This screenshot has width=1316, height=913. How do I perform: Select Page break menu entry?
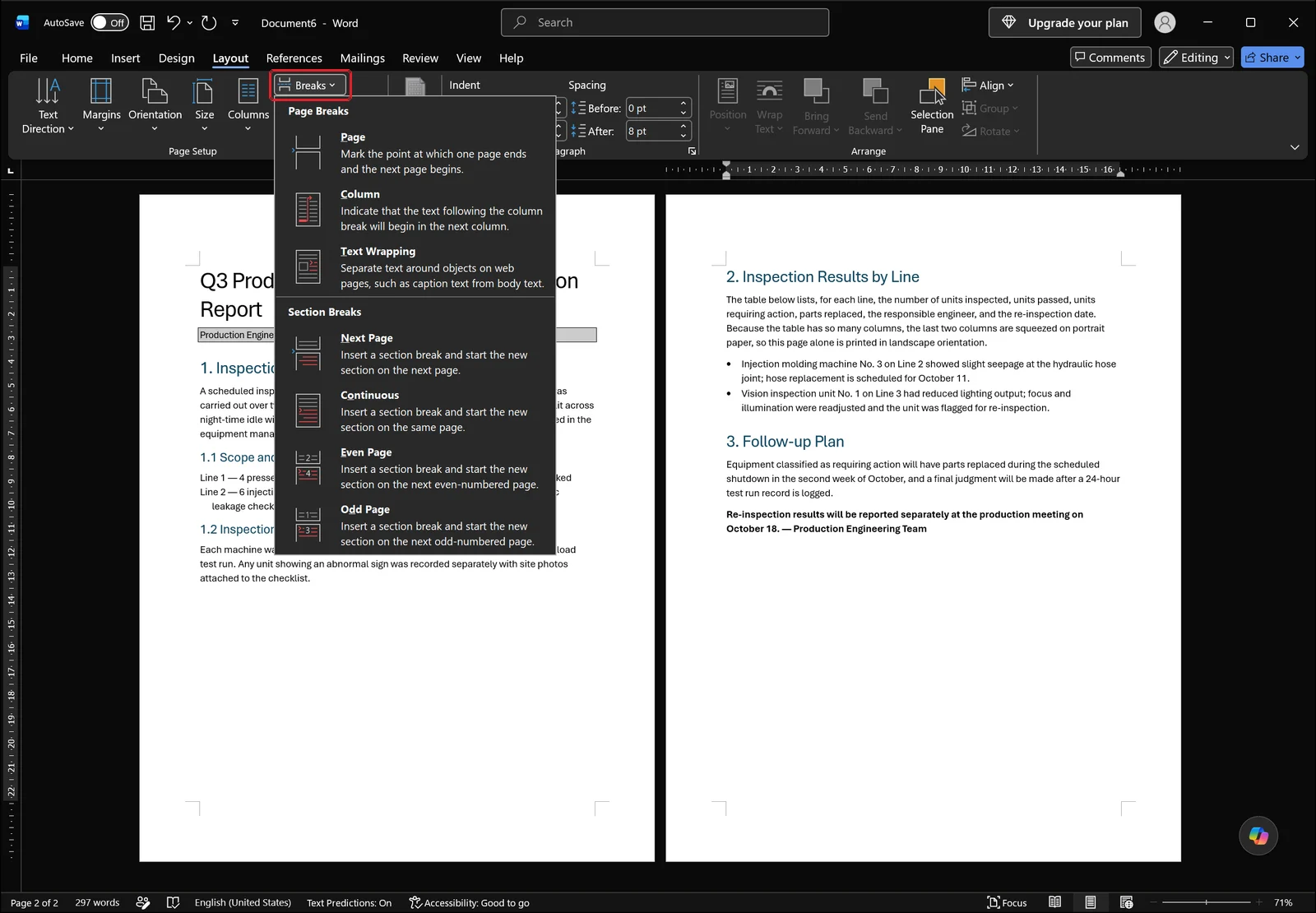coord(415,153)
